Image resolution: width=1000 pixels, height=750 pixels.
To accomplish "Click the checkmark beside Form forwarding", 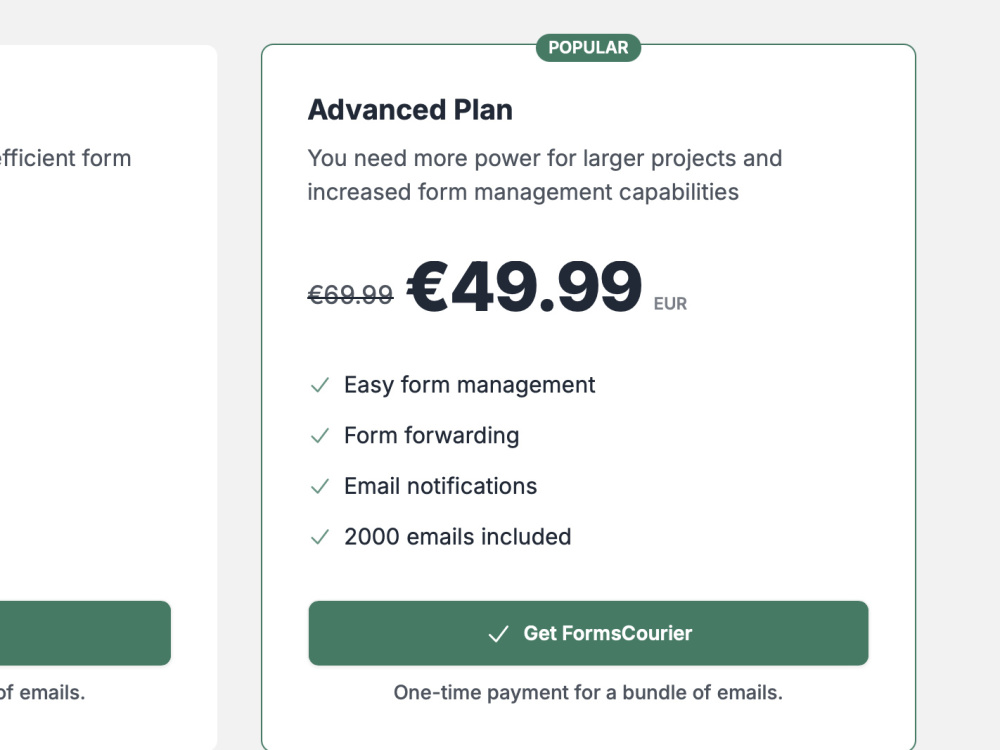I will 320,436.
